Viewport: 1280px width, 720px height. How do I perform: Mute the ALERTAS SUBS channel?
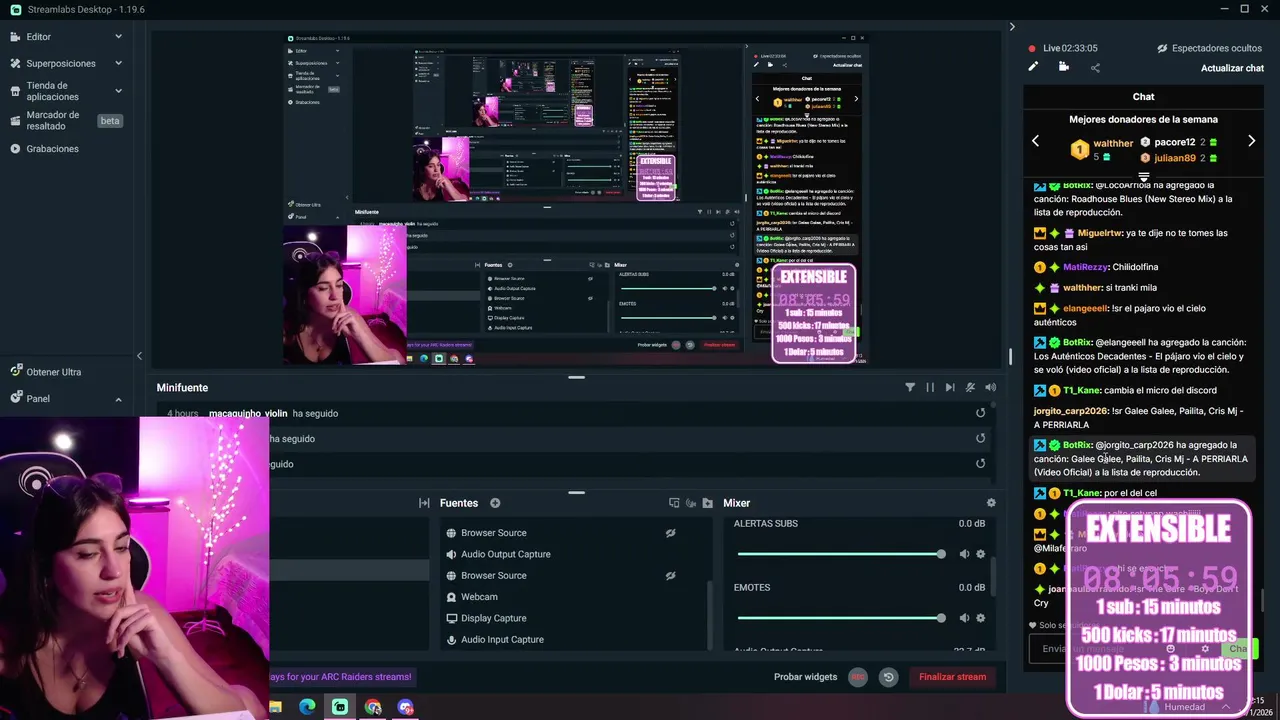pyautogui.click(x=964, y=554)
